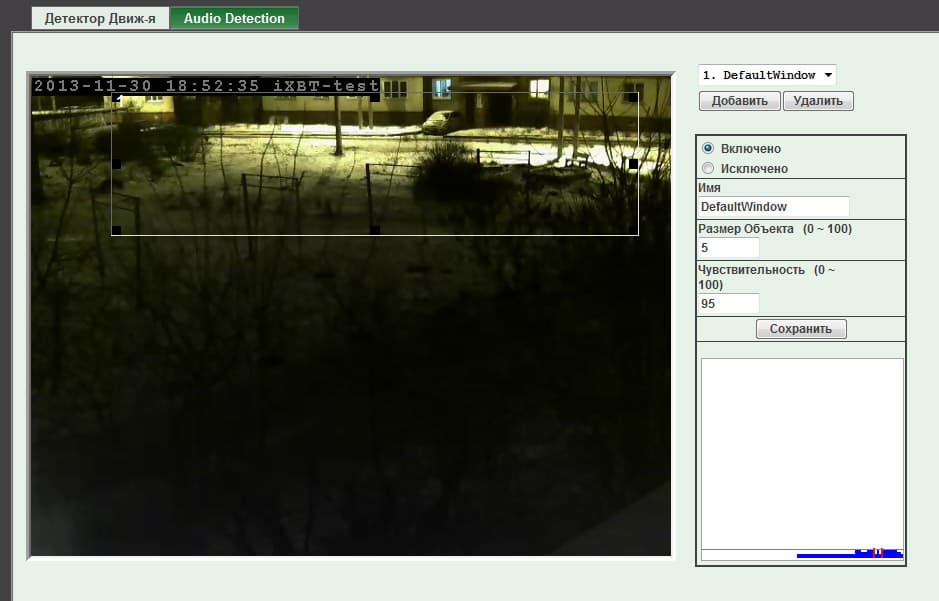Screen dimensions: 939x601
Task: Click the bottom-middle handle of detection window
Action: (375, 230)
